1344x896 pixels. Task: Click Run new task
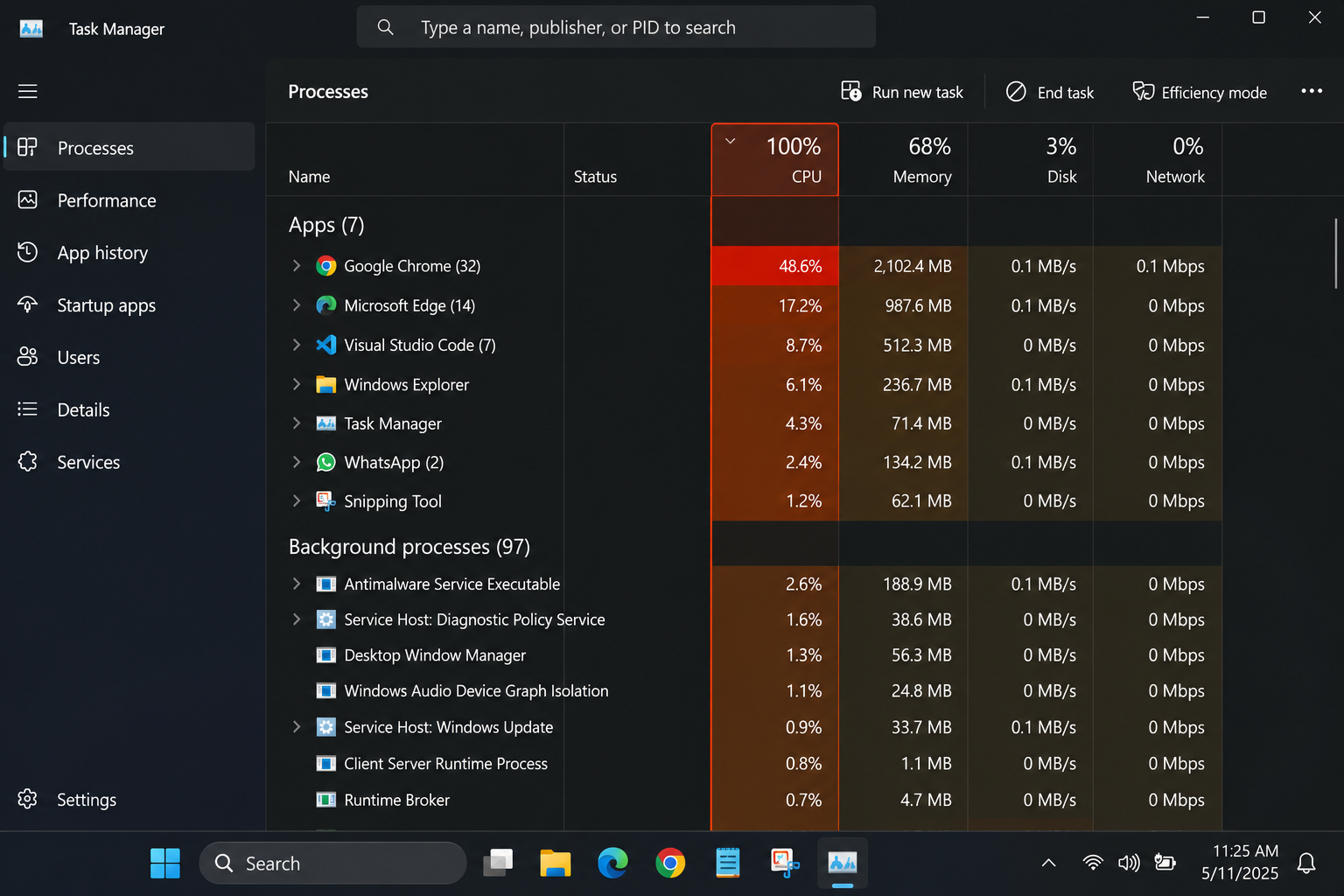[x=902, y=92]
